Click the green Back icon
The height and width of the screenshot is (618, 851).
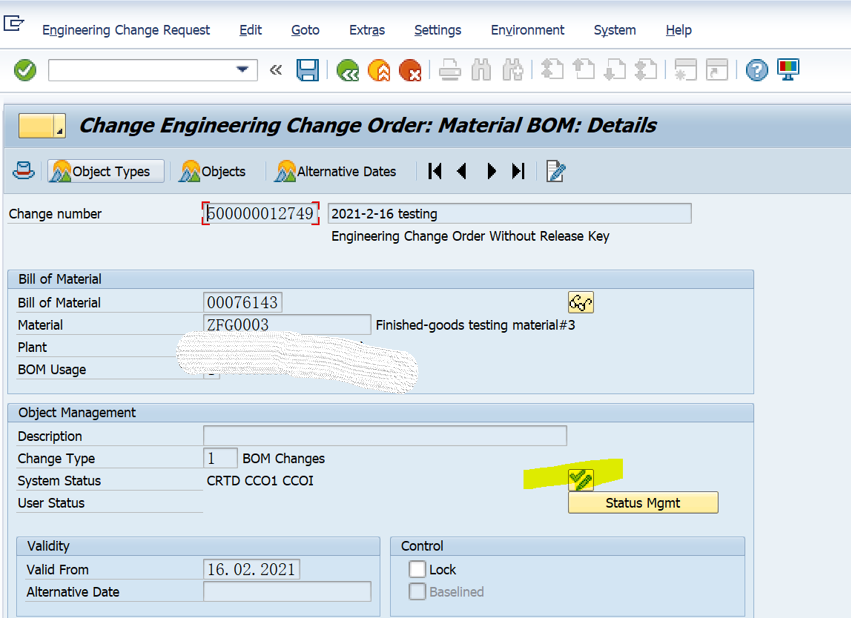[347, 70]
